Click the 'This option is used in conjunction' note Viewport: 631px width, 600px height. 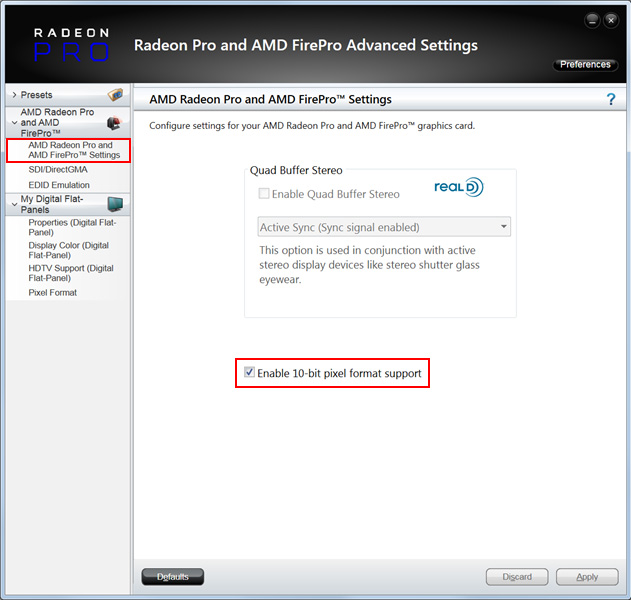point(369,265)
